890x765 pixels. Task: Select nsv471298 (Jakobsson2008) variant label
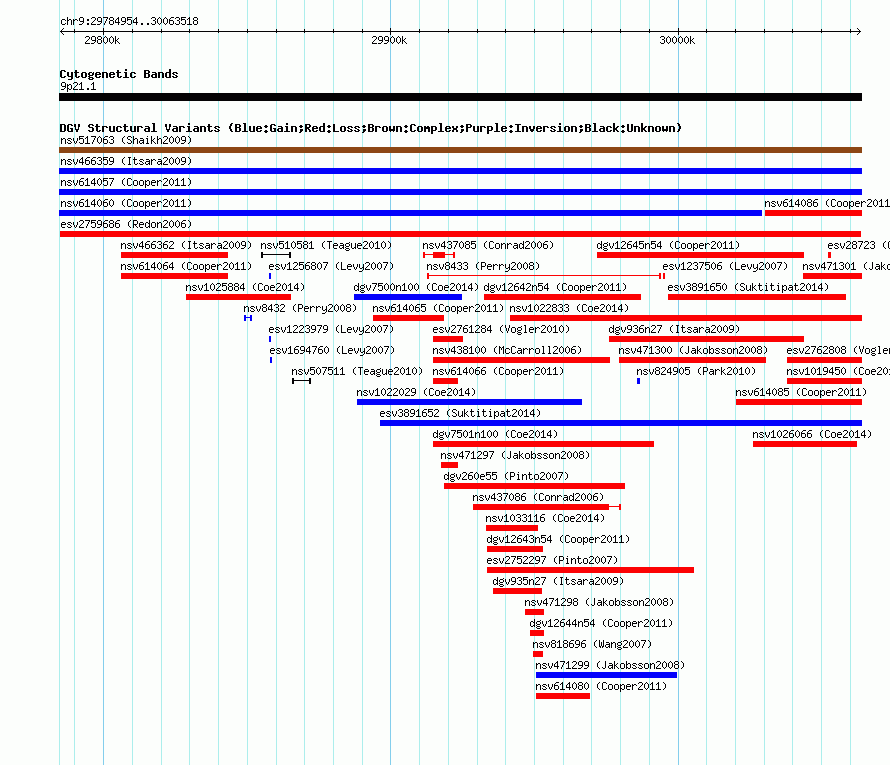(599, 602)
